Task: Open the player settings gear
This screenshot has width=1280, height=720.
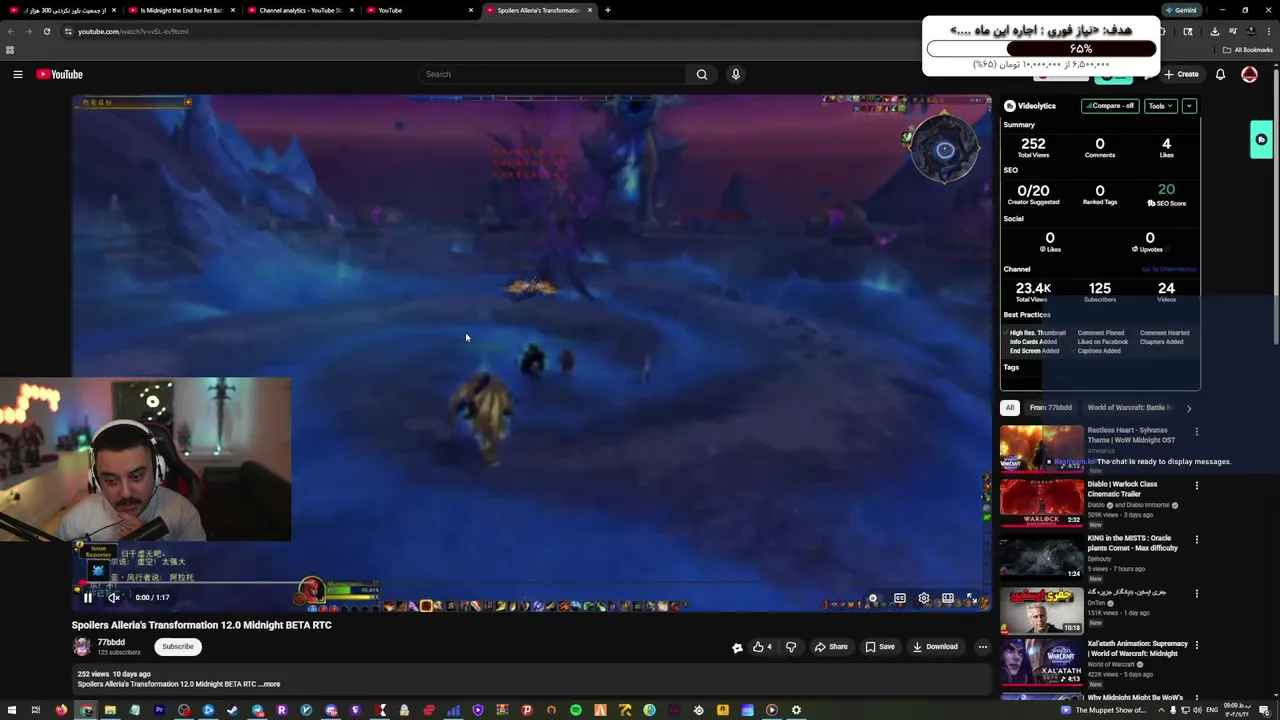Action: coord(924,598)
